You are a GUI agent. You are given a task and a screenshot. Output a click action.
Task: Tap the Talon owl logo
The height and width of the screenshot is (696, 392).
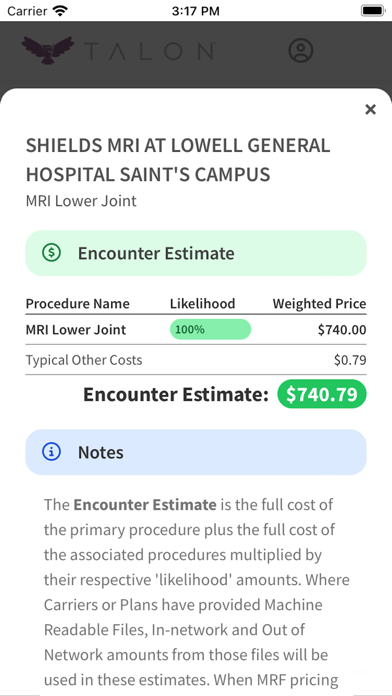tap(48, 50)
